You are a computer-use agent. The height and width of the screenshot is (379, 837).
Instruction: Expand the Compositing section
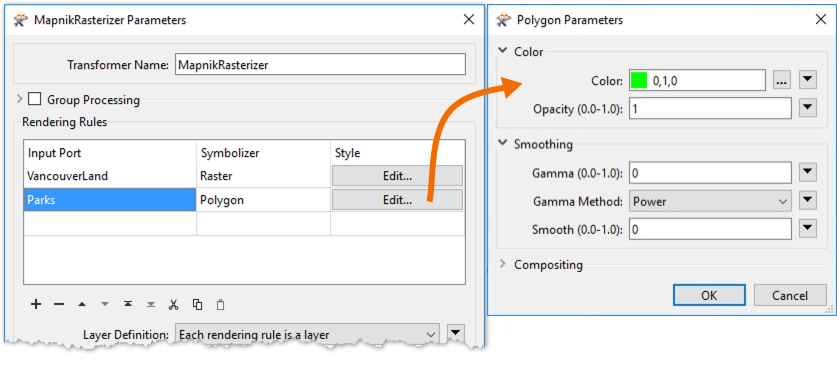[502, 264]
